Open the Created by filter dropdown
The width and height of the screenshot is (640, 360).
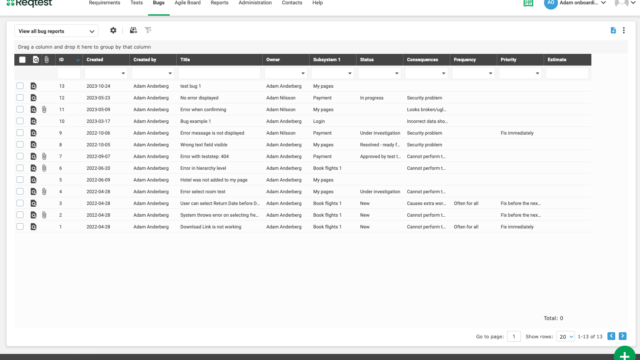coord(170,73)
